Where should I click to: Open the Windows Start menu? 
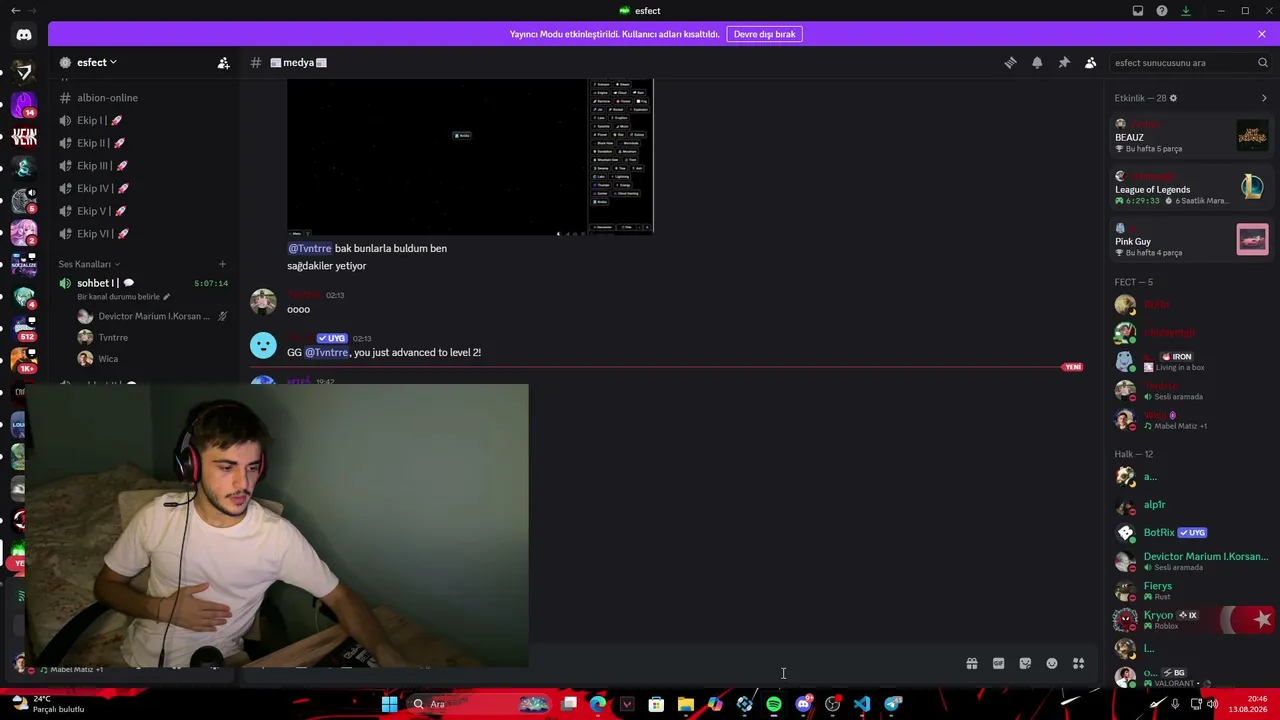pos(389,704)
